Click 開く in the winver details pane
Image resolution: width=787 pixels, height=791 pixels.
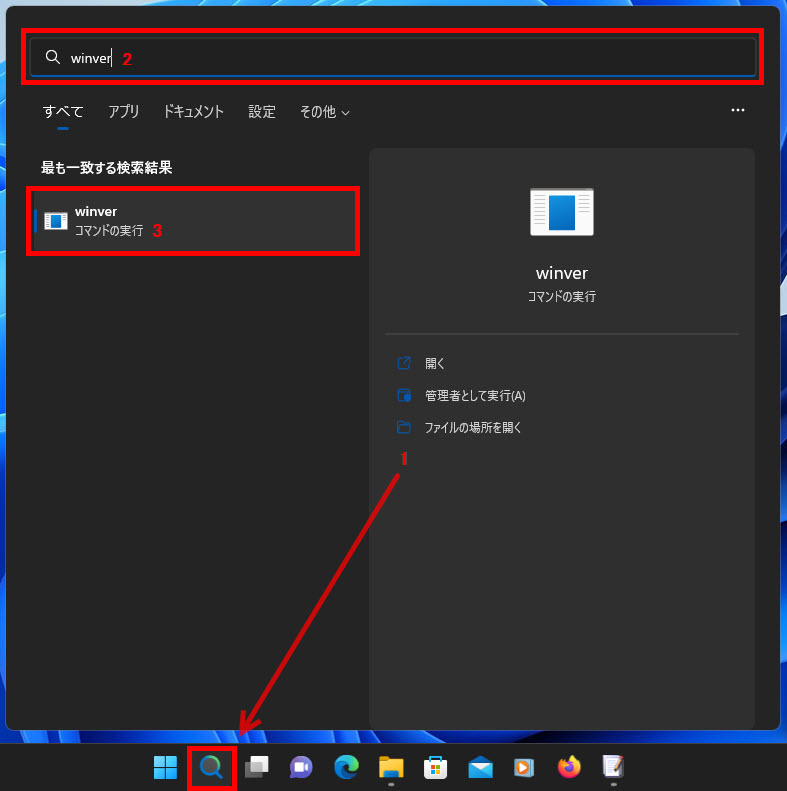click(435, 364)
